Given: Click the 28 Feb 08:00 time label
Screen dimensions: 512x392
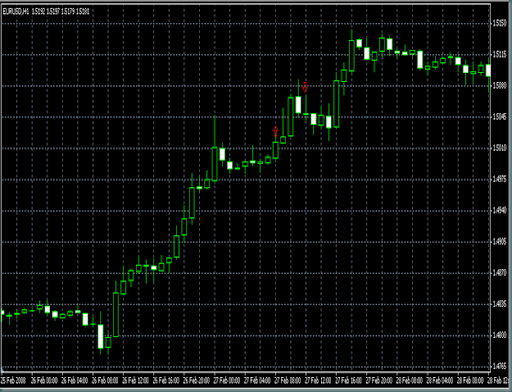Looking at the screenshot, I should pos(470,380).
